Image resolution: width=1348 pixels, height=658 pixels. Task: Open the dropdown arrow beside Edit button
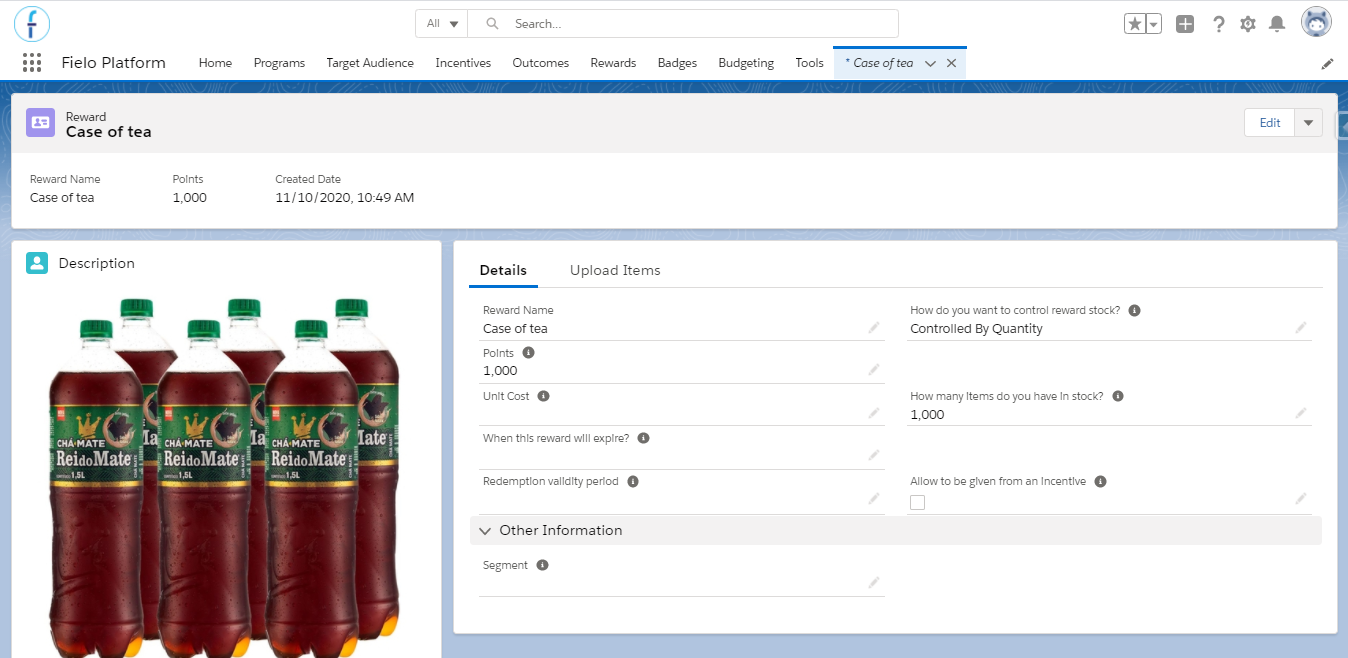pyautogui.click(x=1308, y=122)
